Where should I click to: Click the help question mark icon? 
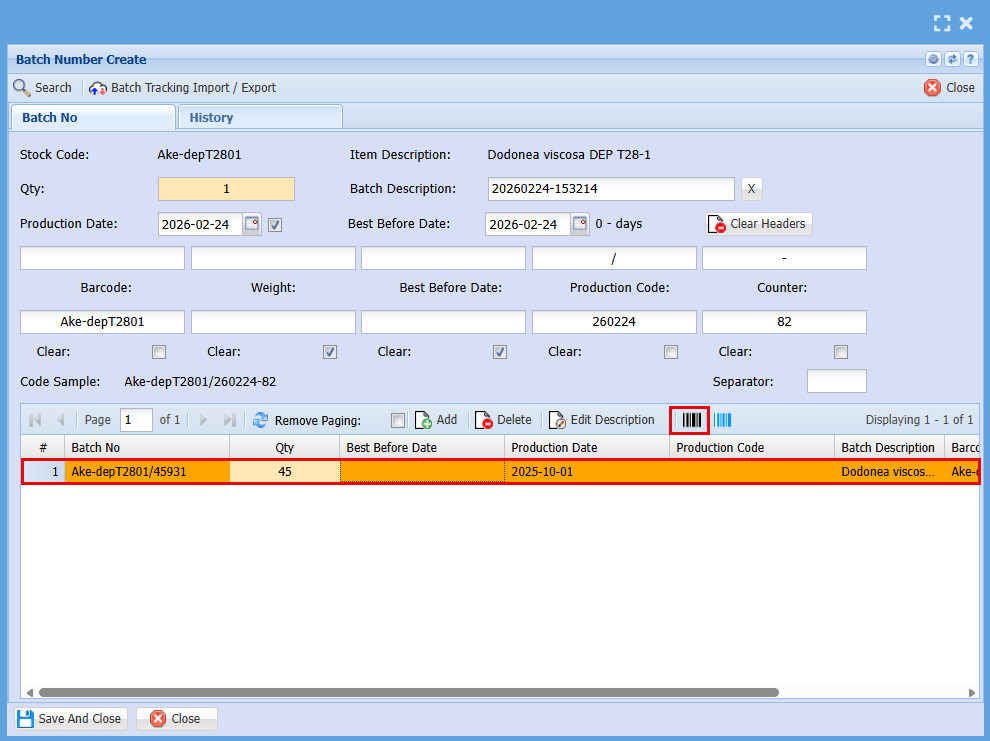[x=970, y=60]
